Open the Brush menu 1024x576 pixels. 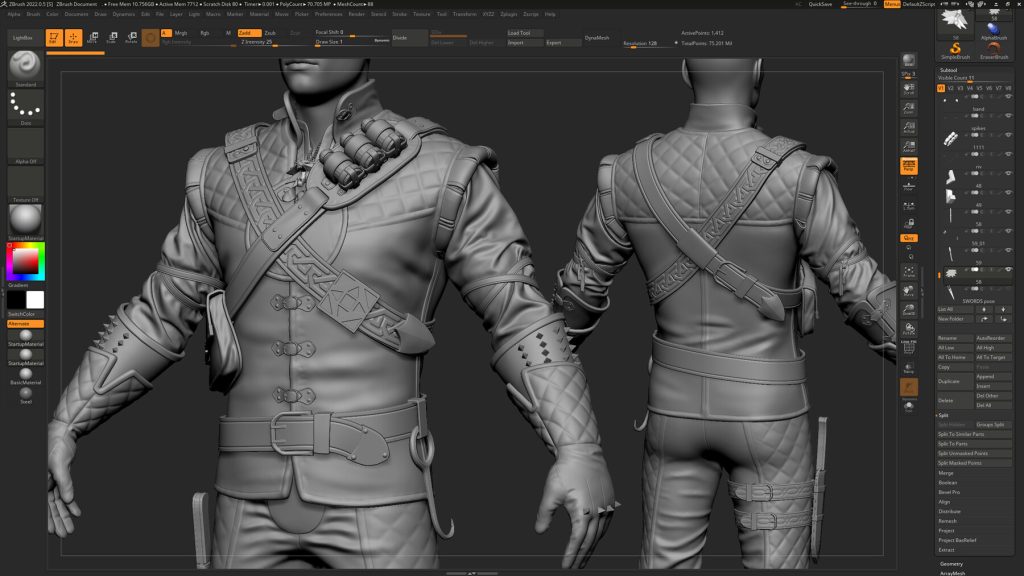click(33, 14)
